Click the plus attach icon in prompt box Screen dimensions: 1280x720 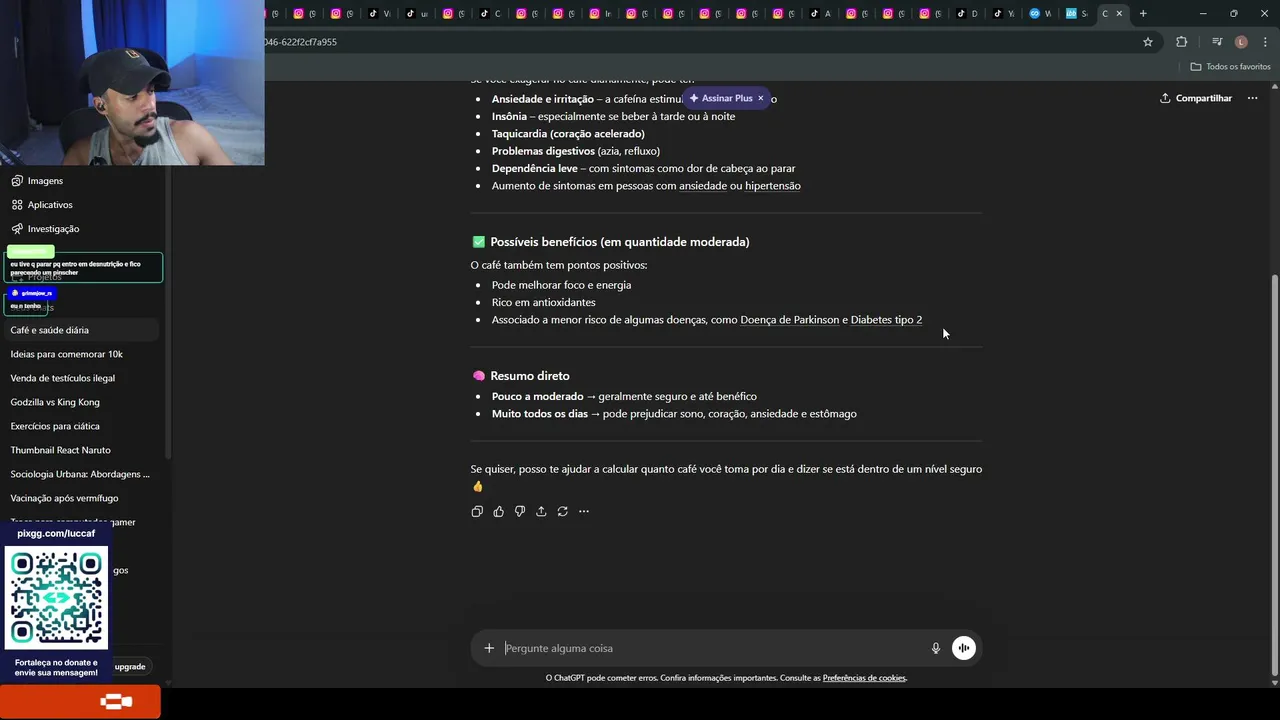click(489, 648)
